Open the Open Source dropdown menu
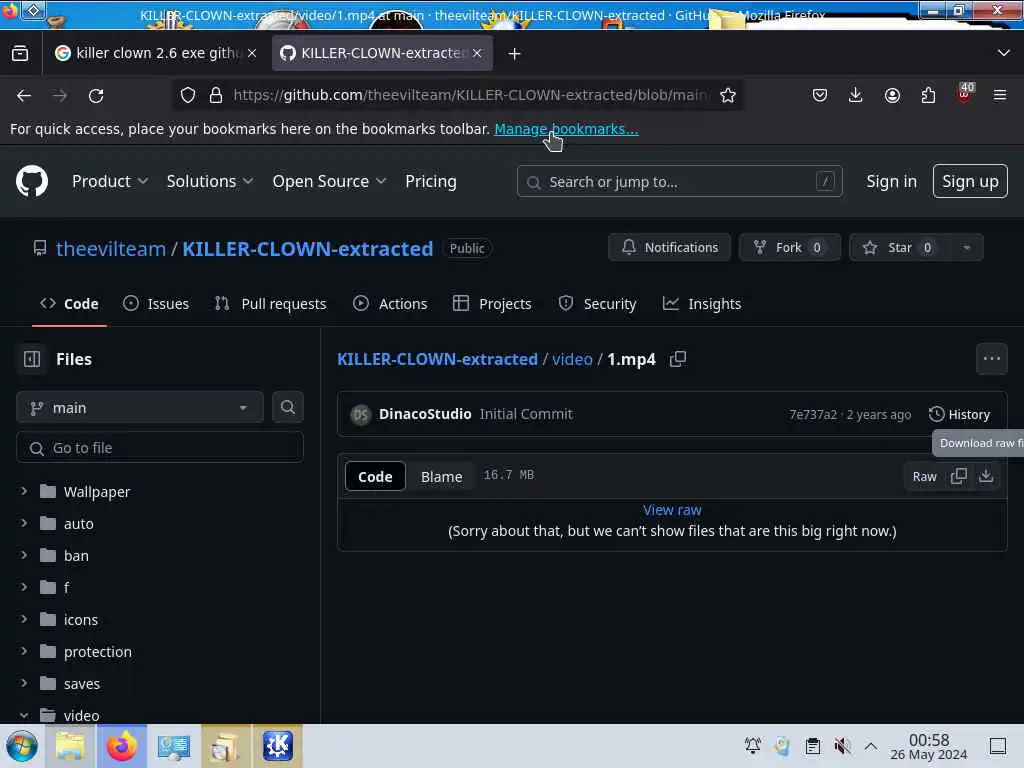Screen dimensions: 1024x768 pos(329,181)
